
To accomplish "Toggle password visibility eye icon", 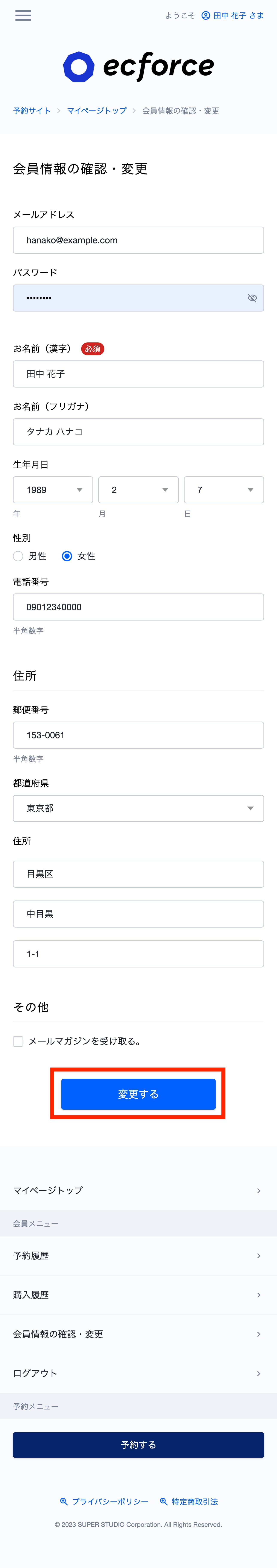I will 252,298.
